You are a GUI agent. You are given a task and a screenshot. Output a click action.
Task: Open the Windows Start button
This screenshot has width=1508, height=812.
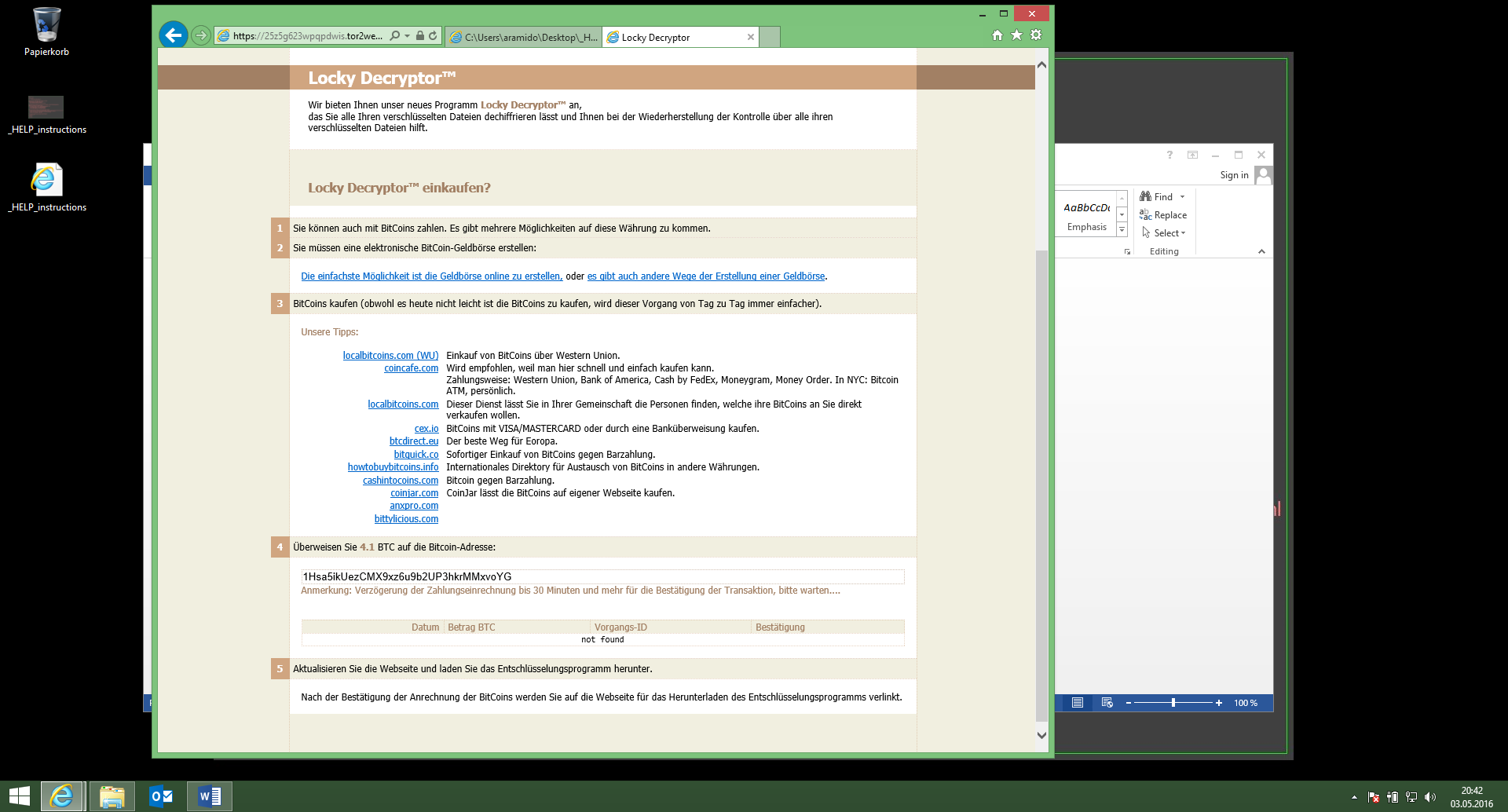19,796
